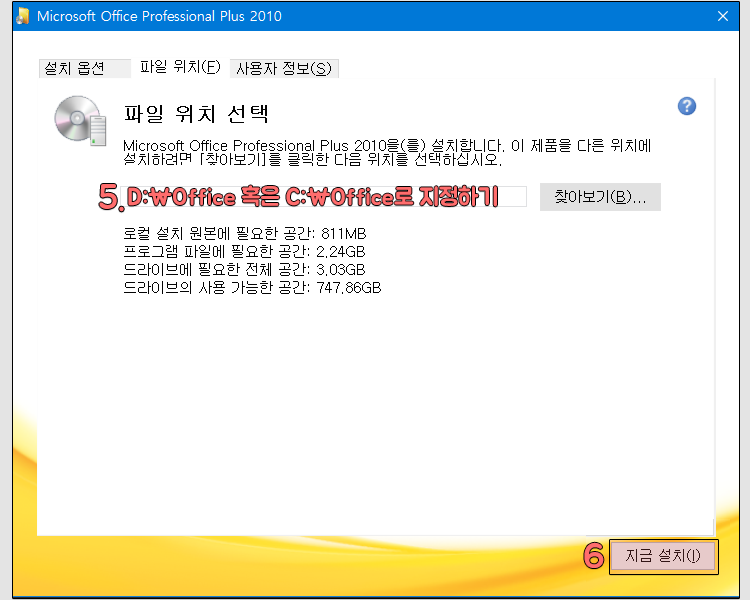The image size is (750, 600).
Task: Close the Office setup window
Action: [723, 16]
